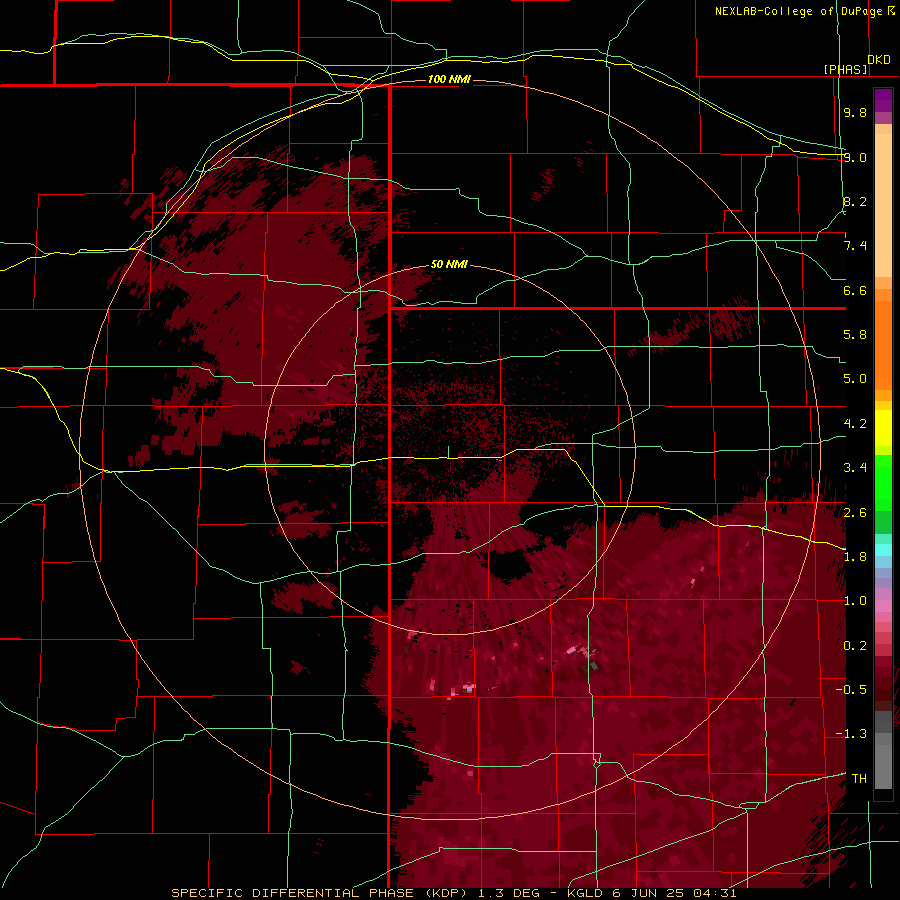Screen dimensions: 900x900
Task: Click the 2.6 scale value
Action: 855,513
